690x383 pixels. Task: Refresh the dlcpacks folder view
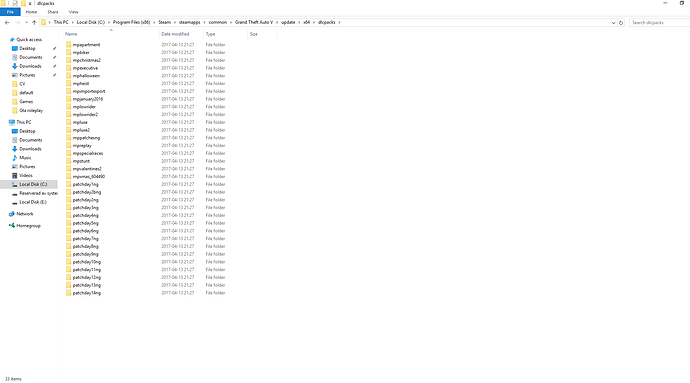pos(621,22)
